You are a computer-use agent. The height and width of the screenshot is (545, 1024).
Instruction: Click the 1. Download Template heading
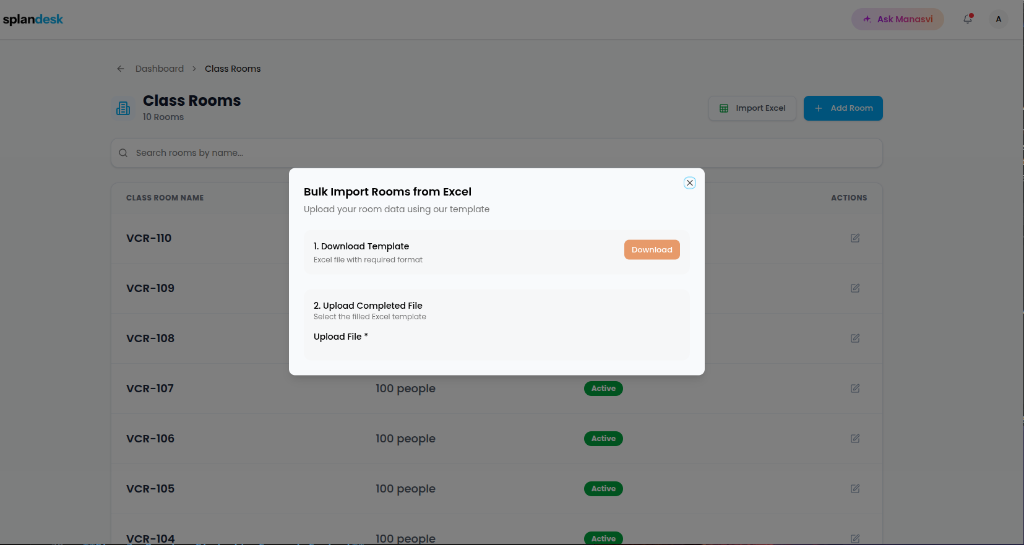(361, 246)
